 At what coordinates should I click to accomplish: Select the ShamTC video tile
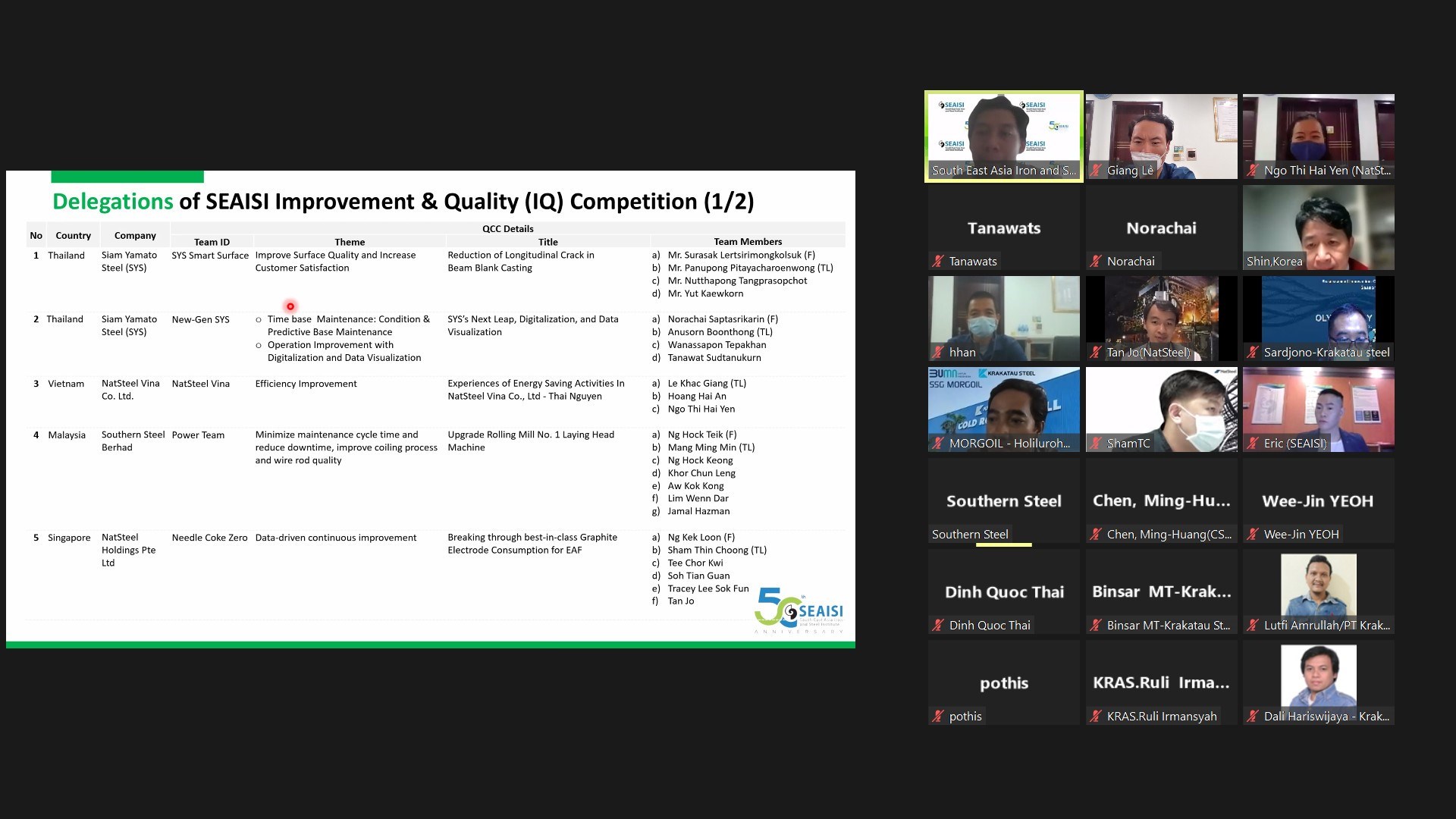click(1161, 409)
